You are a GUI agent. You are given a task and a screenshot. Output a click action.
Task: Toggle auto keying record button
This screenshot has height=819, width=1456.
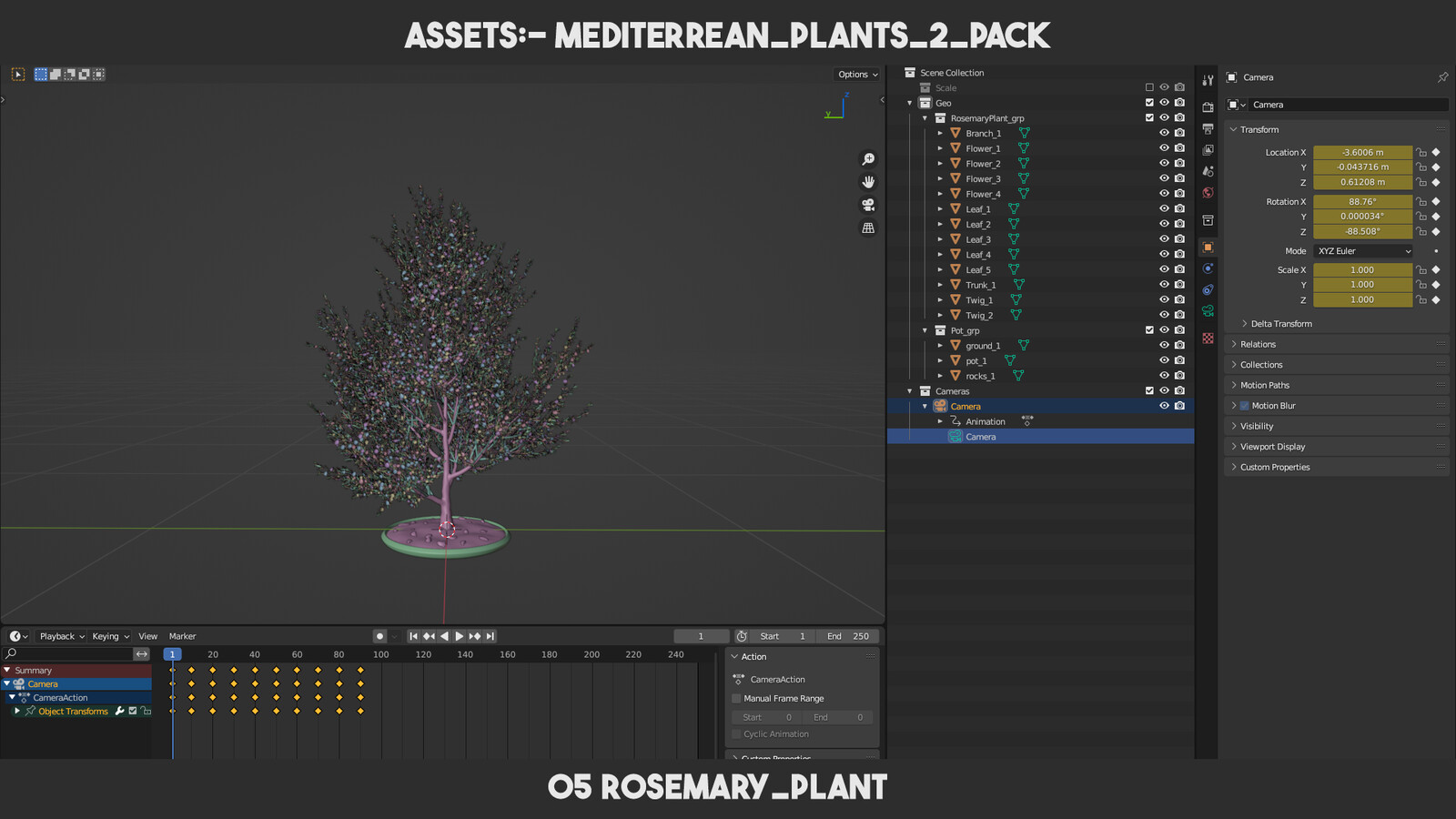tap(379, 636)
